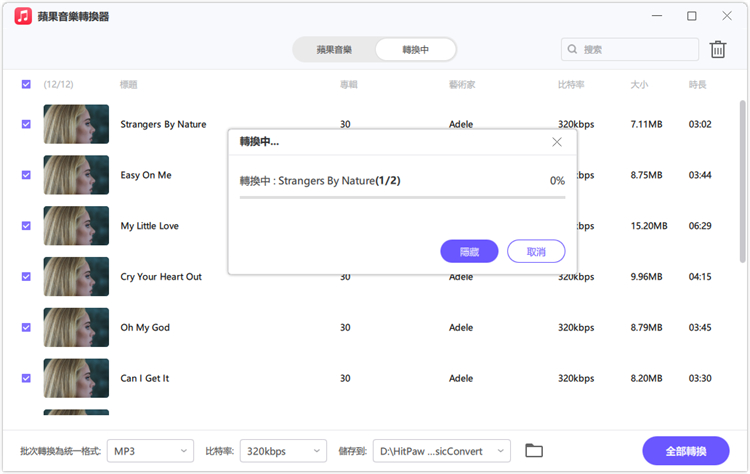
Task: Click the 15.20MB size value
Action: pyautogui.click(x=649, y=226)
